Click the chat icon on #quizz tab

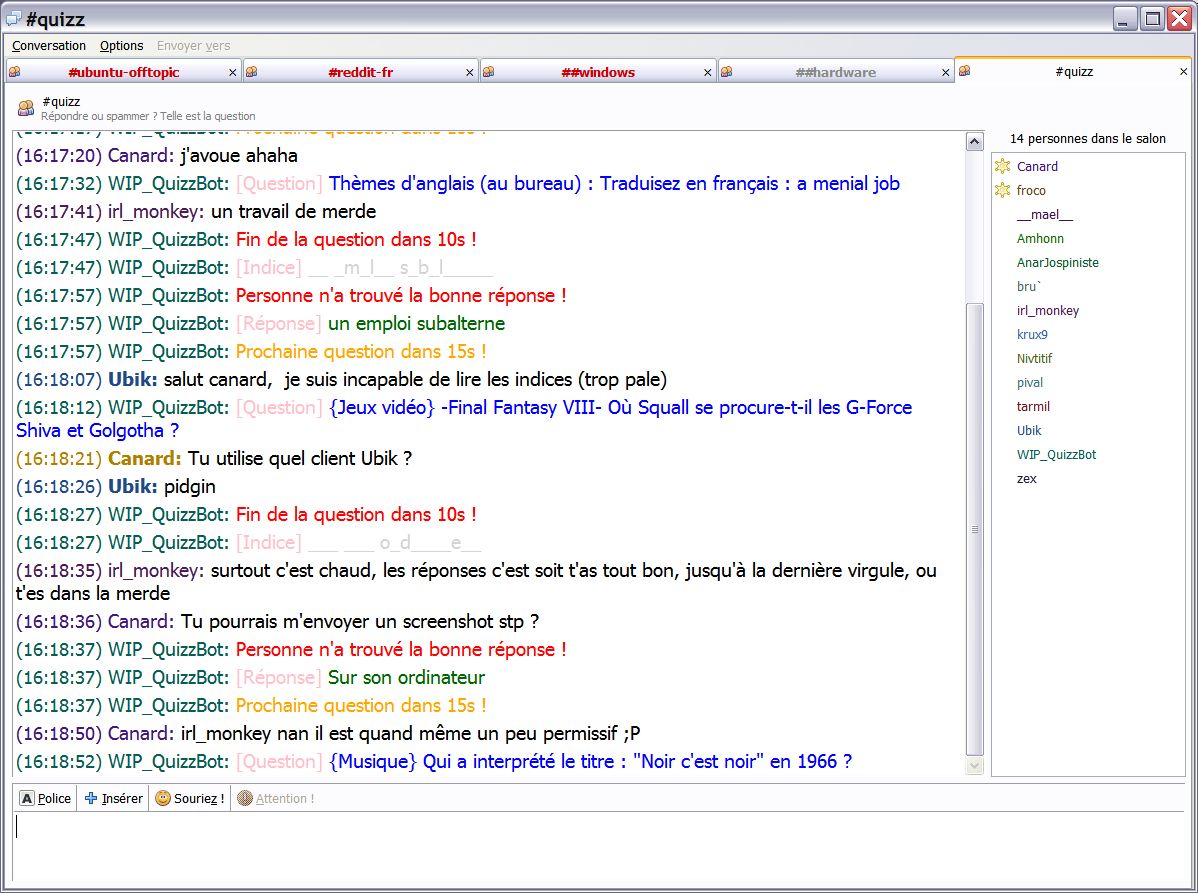[965, 71]
